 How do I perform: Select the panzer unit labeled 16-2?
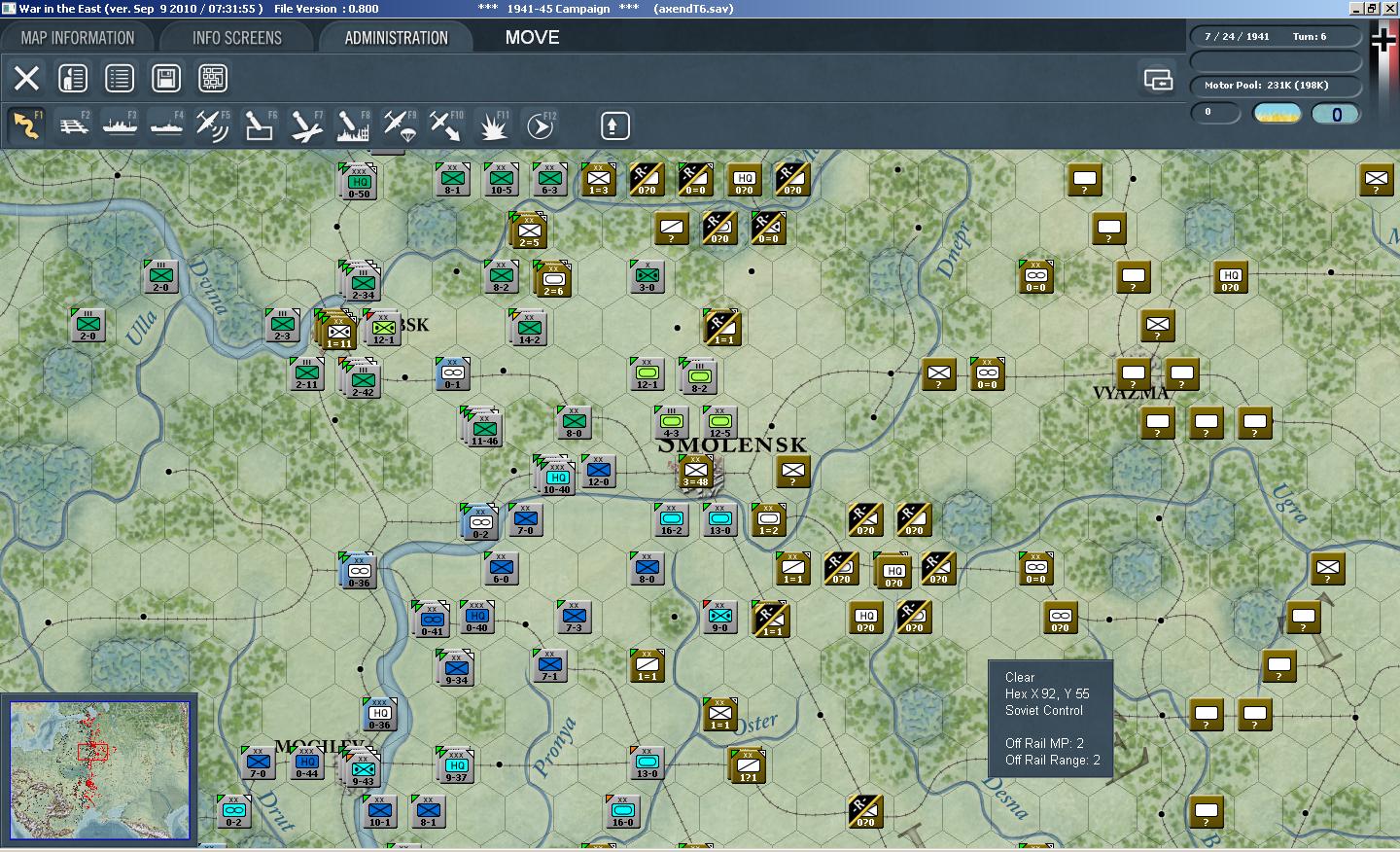click(x=671, y=520)
